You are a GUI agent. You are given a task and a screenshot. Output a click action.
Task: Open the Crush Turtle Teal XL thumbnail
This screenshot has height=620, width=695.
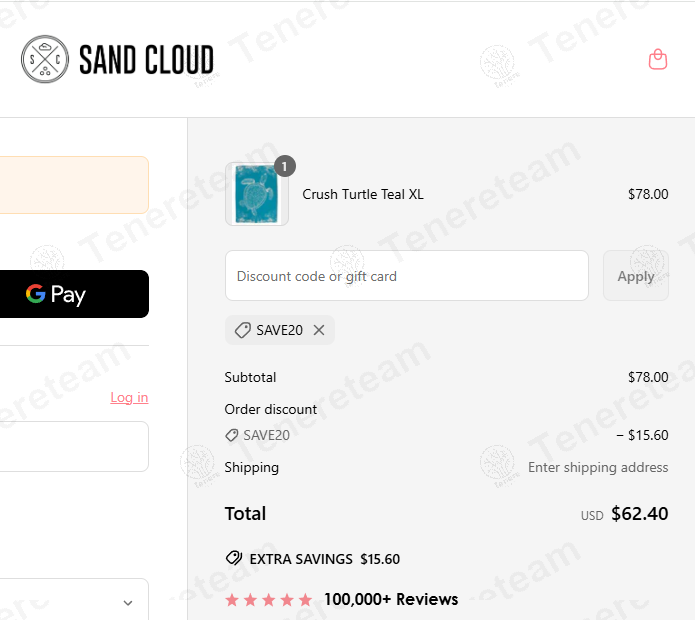click(256, 194)
